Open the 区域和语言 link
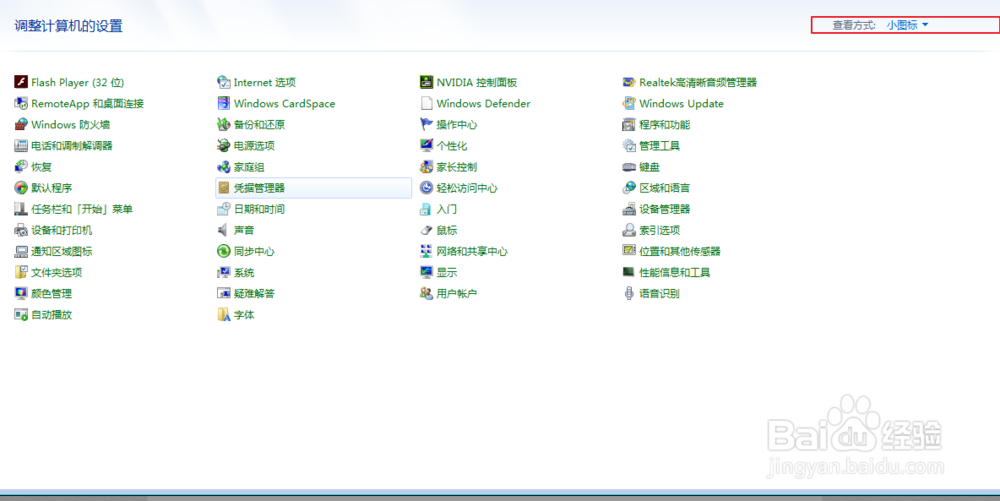Image resolution: width=1000 pixels, height=501 pixels. pos(665,188)
